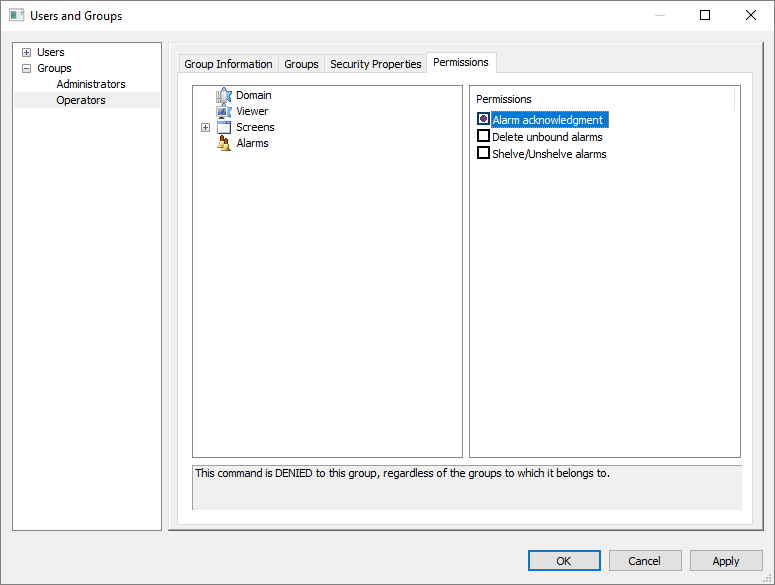Toggle the Alarm acknowledgment checkbox

(484, 120)
